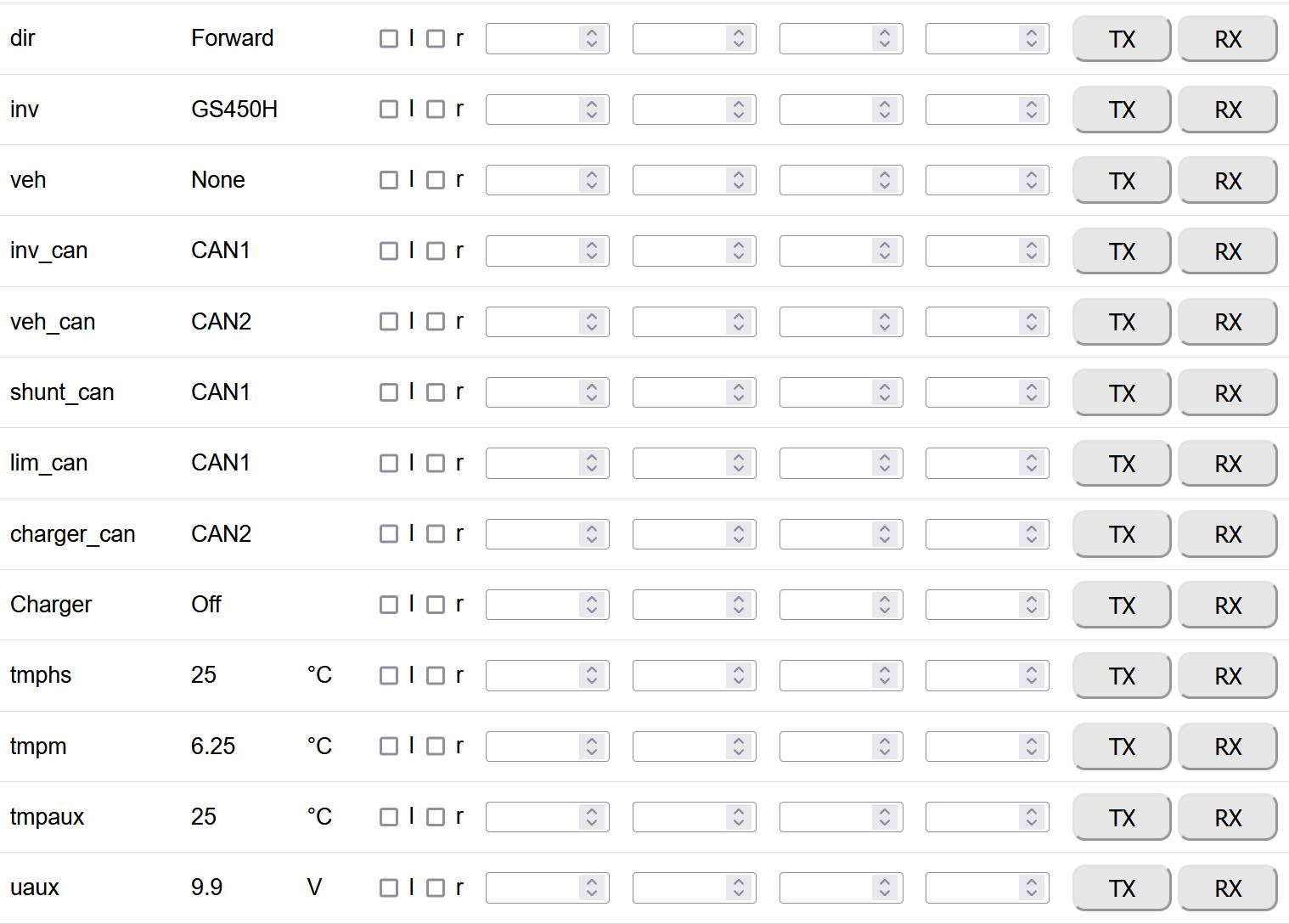Click the third number field for tmpm
This screenshot has height=924, width=1289.
tap(826, 747)
